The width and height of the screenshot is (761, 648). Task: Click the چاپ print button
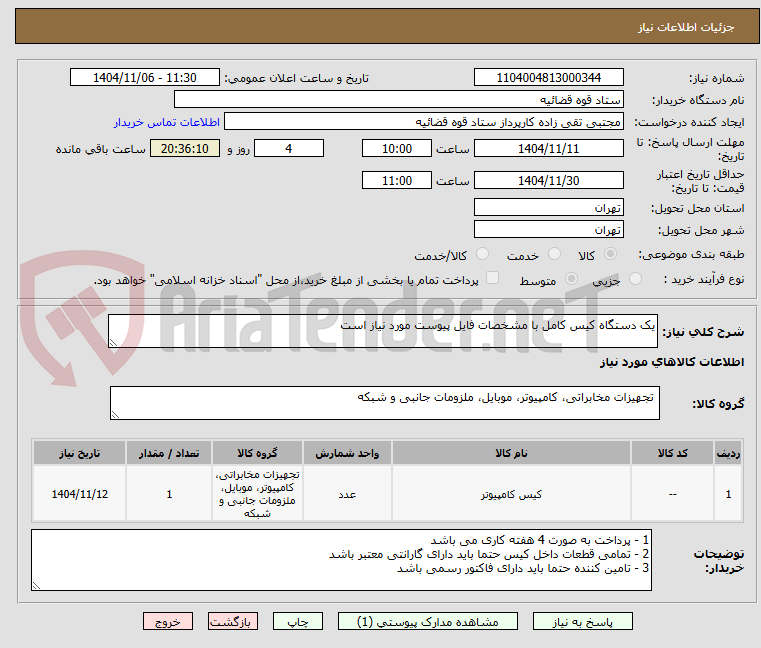click(298, 621)
